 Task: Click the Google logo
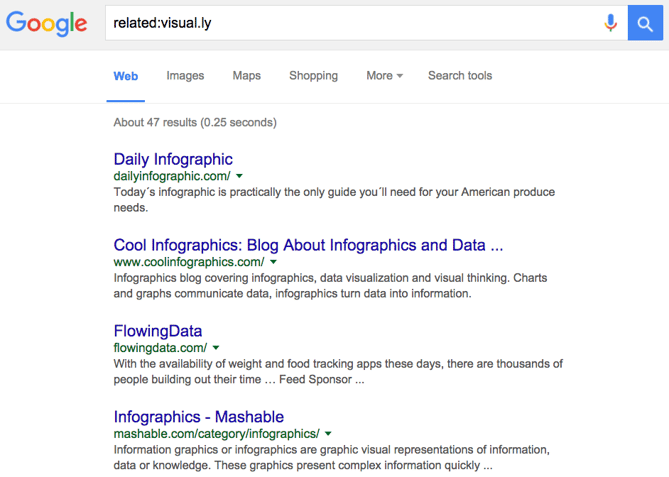[x=47, y=22]
